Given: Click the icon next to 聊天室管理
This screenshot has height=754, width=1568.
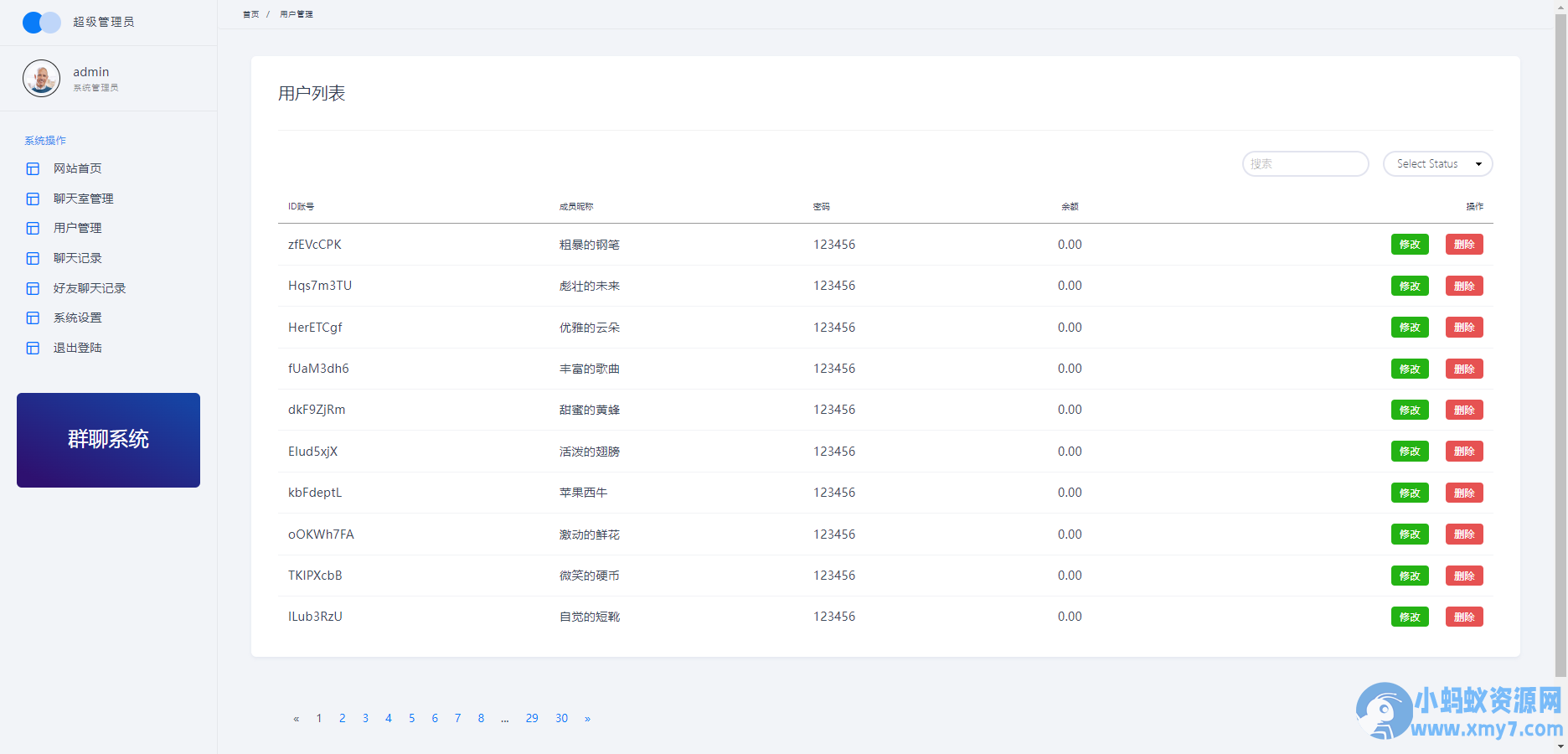Looking at the screenshot, I should pos(33,199).
